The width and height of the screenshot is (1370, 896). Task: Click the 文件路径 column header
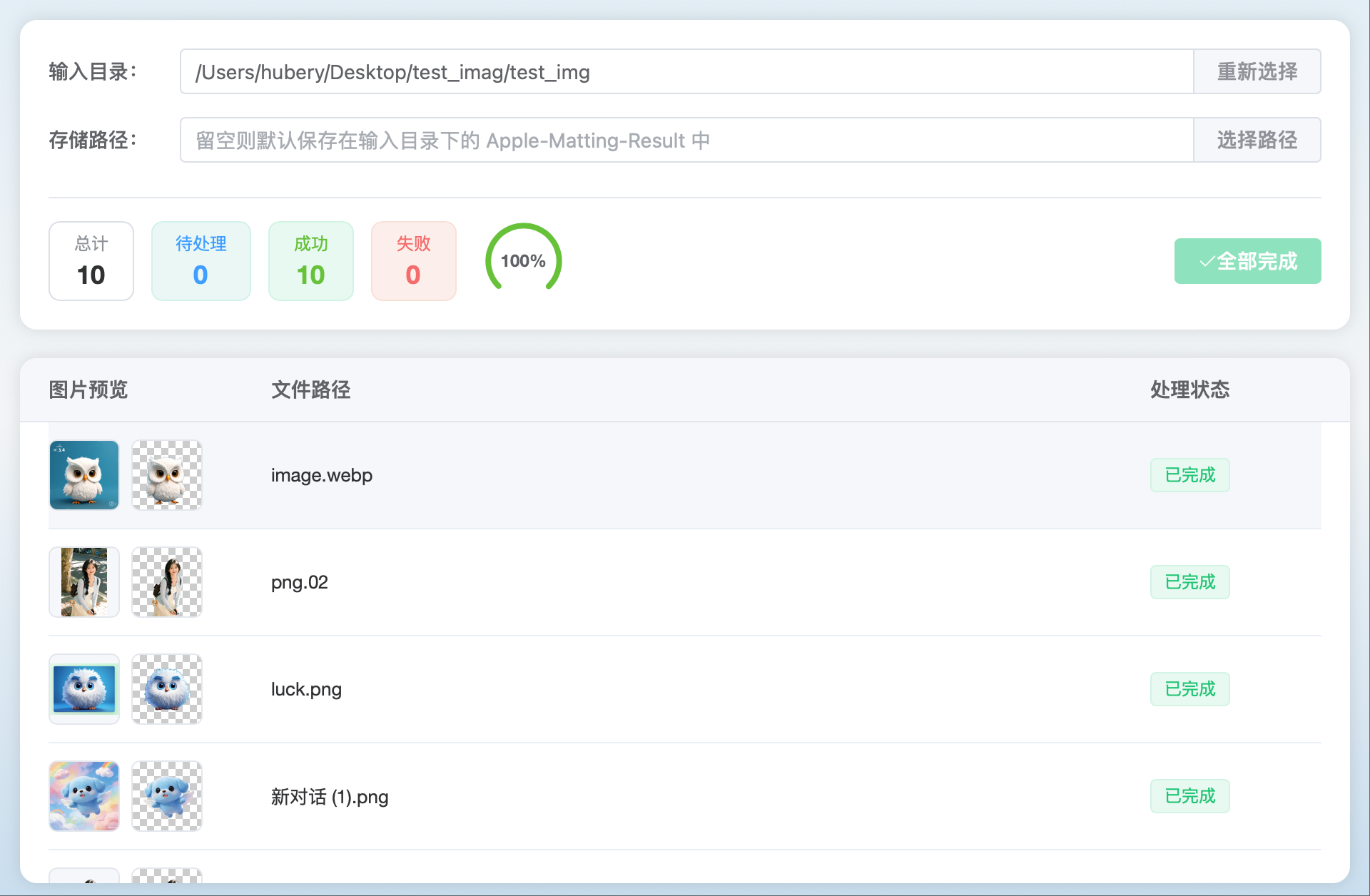311,390
